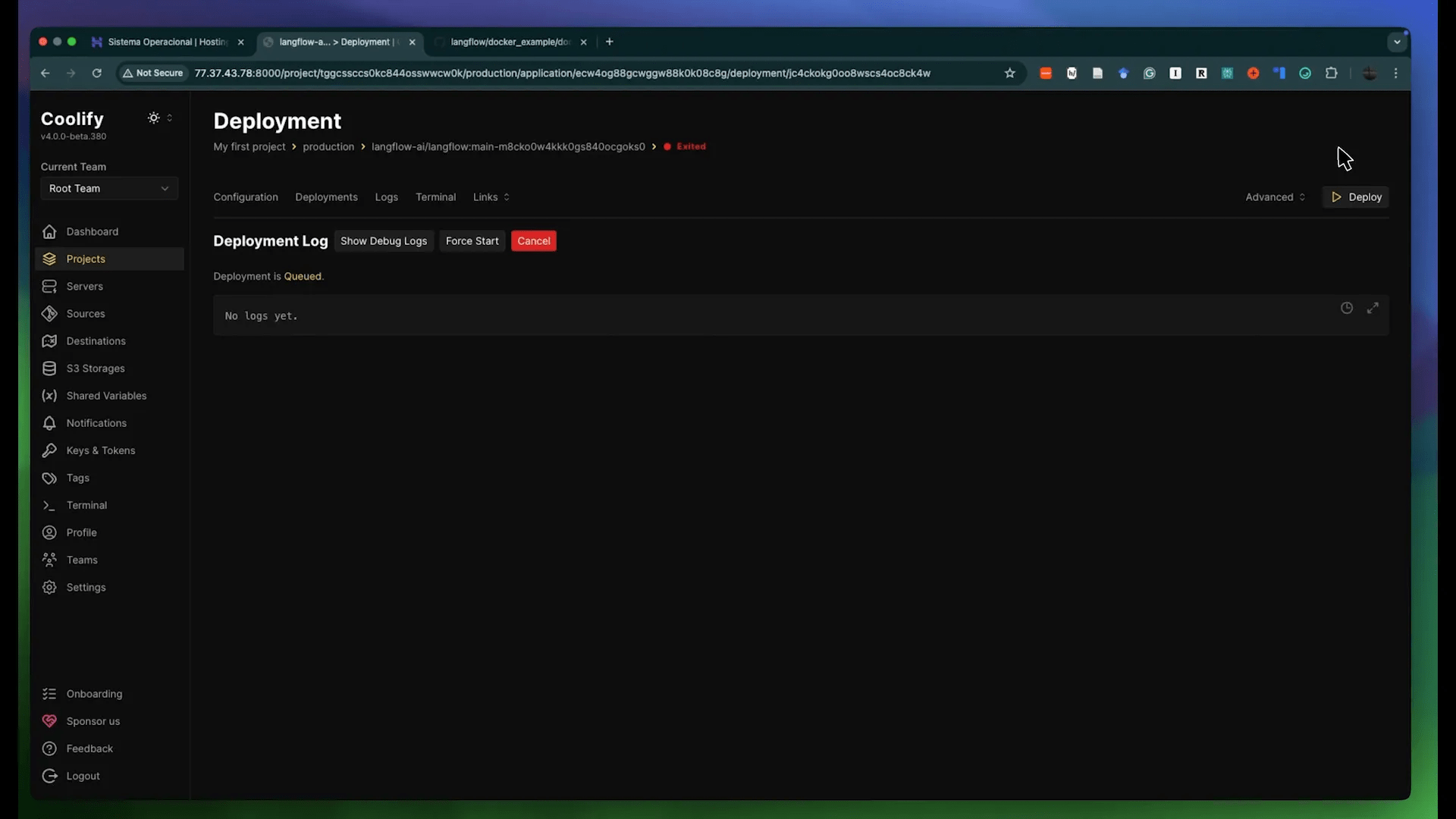Click the Queued status text
Screen dimensions: 1456x819
click(303, 276)
